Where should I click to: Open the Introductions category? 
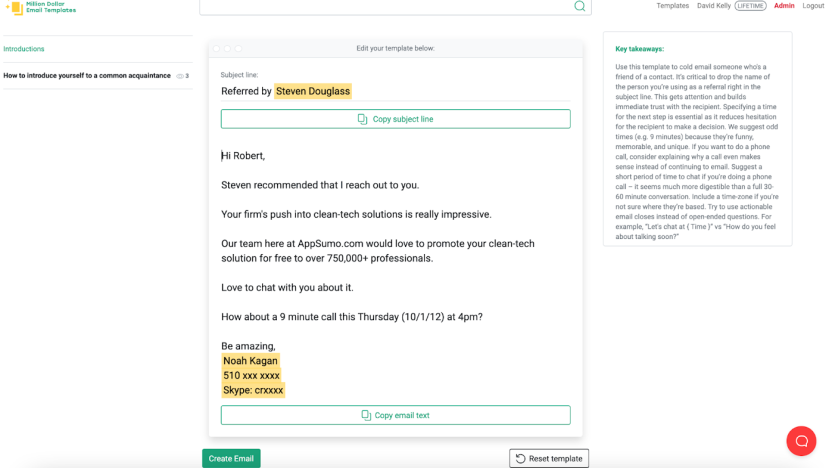coord(24,49)
